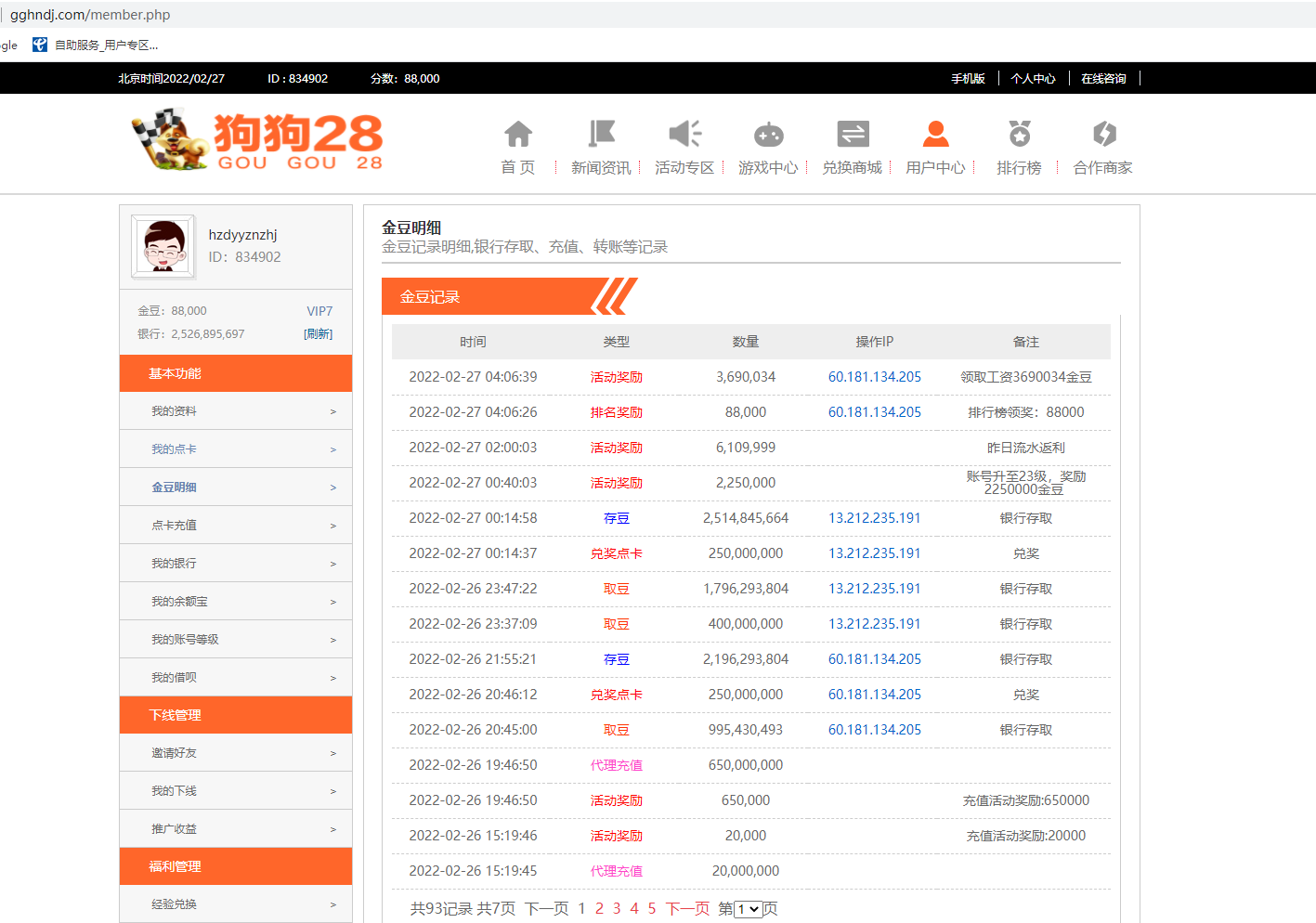Select 金豆明细 menu item
The image size is (1316, 923).
tap(236, 487)
